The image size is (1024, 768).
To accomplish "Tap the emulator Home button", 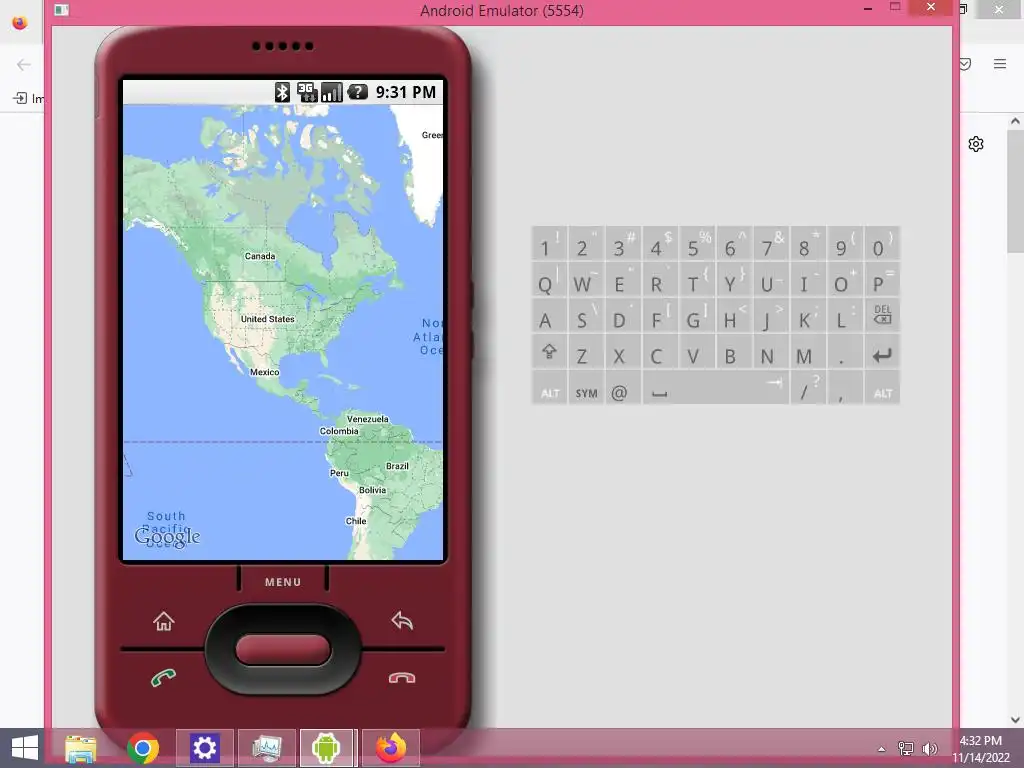I will click(163, 620).
